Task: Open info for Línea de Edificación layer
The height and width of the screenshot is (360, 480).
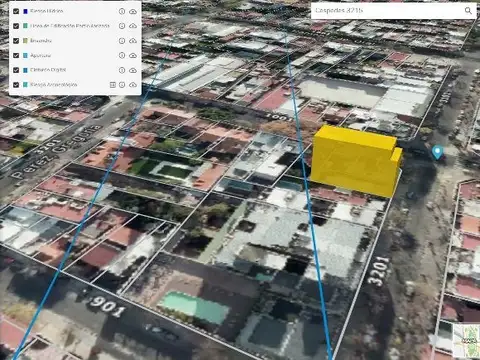Action: (122, 26)
